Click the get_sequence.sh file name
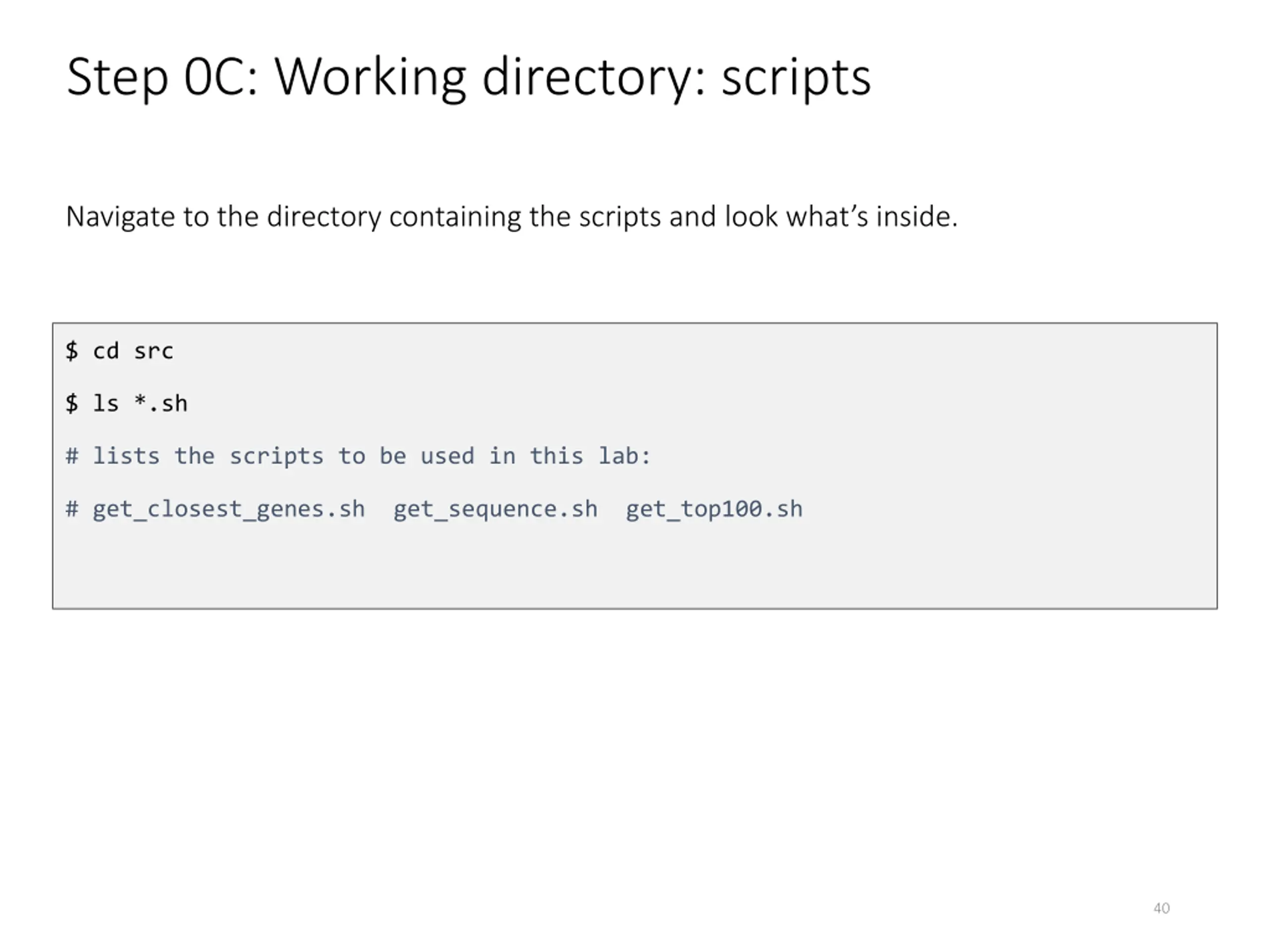Viewport: 1270px width, 952px height. (x=495, y=509)
